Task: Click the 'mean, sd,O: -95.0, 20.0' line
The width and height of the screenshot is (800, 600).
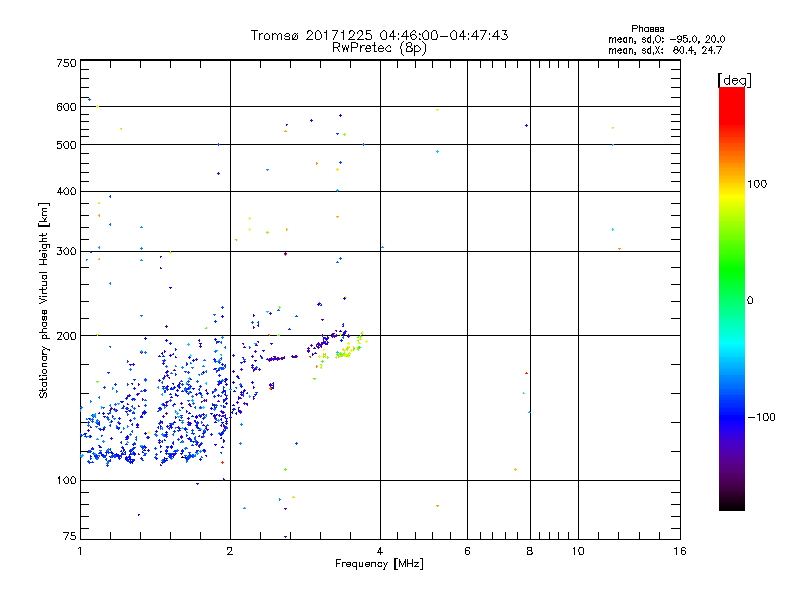Action: pos(666,39)
